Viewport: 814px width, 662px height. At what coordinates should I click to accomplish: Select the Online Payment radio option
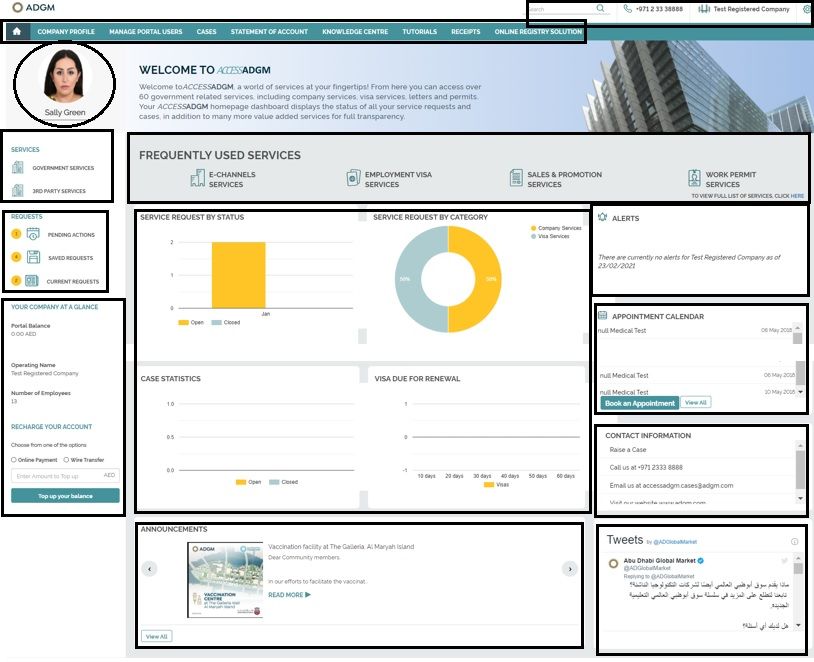13,460
